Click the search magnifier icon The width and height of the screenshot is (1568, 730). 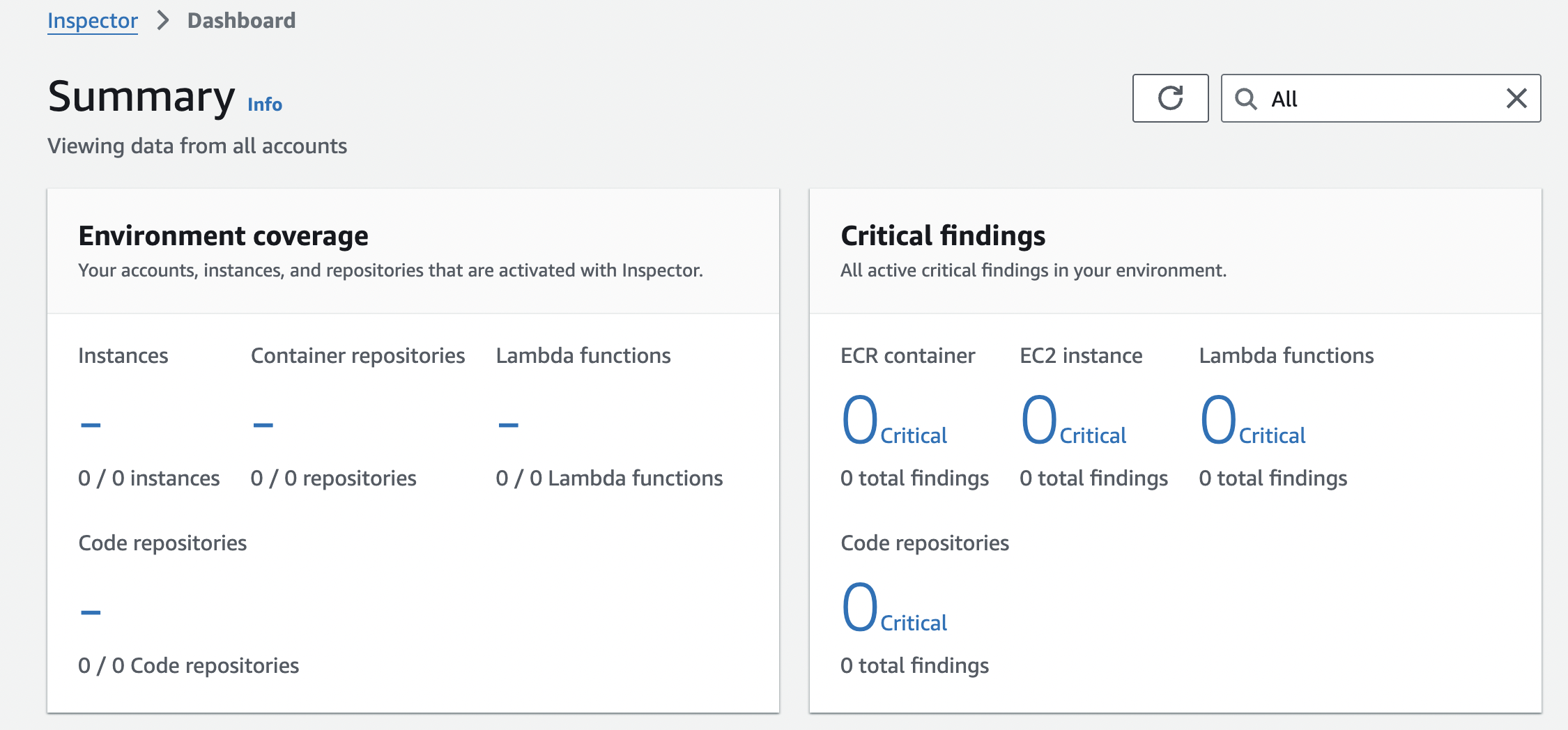(x=1245, y=99)
